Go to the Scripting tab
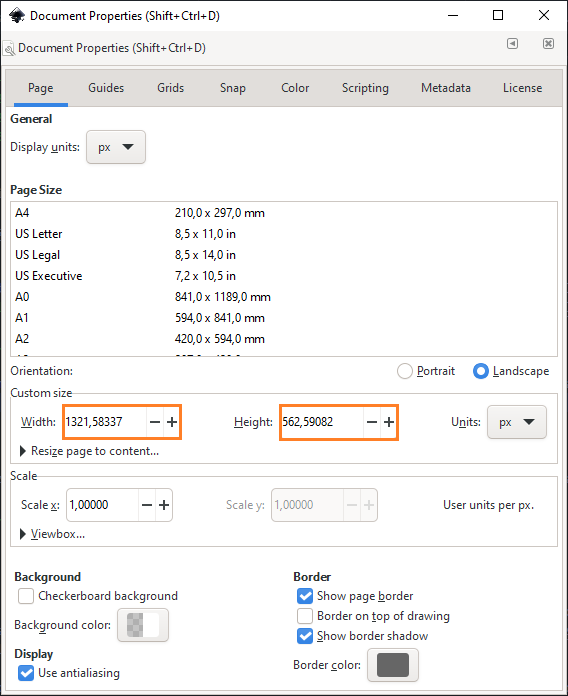Screen dimensions: 568x696 [x=365, y=88]
